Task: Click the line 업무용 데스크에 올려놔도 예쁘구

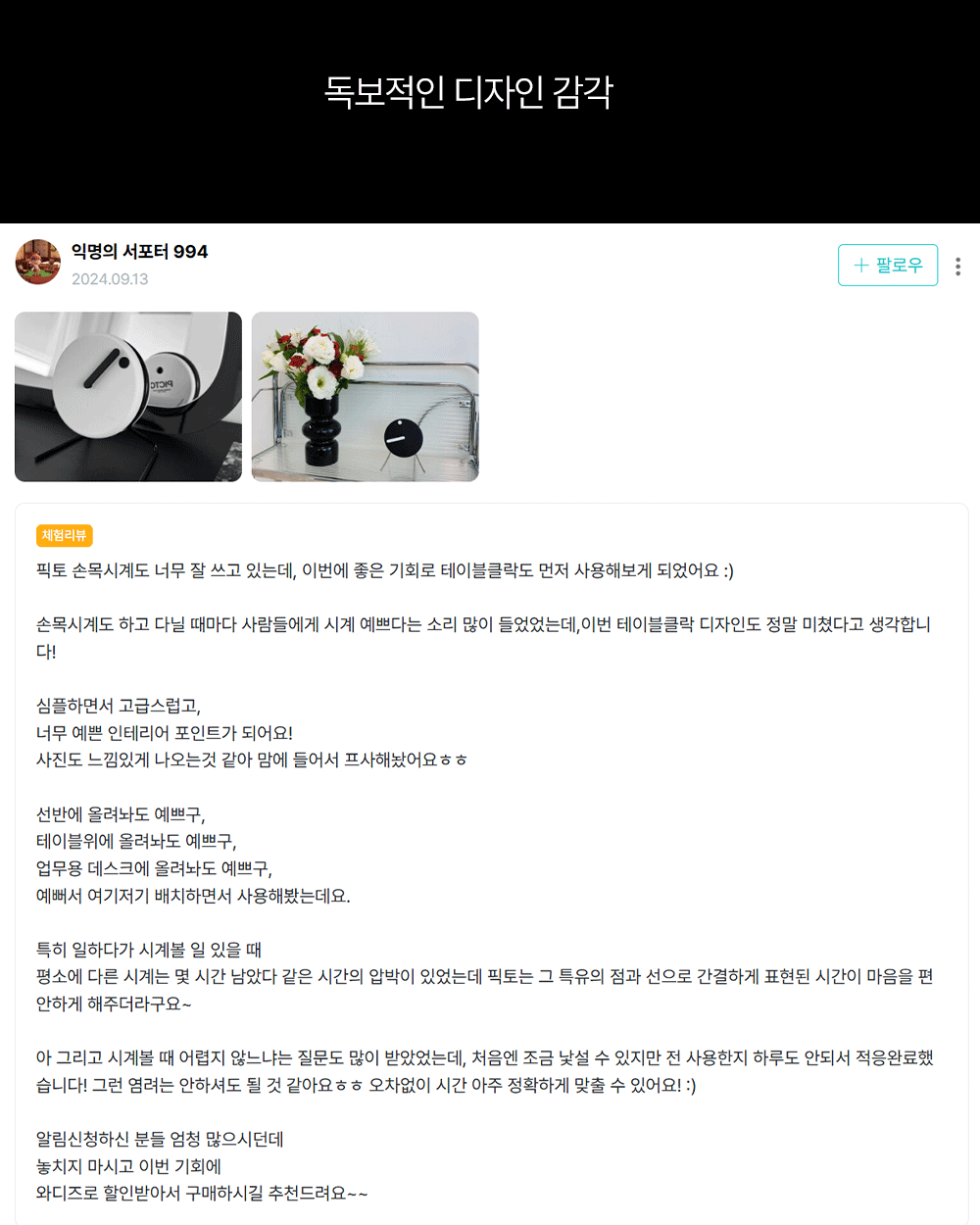Action: click(154, 868)
